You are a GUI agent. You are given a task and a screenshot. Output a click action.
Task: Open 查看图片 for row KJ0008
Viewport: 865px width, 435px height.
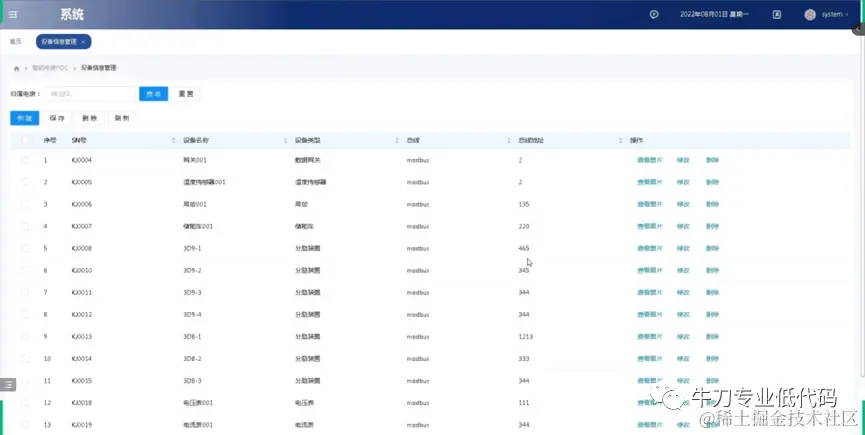[649, 248]
